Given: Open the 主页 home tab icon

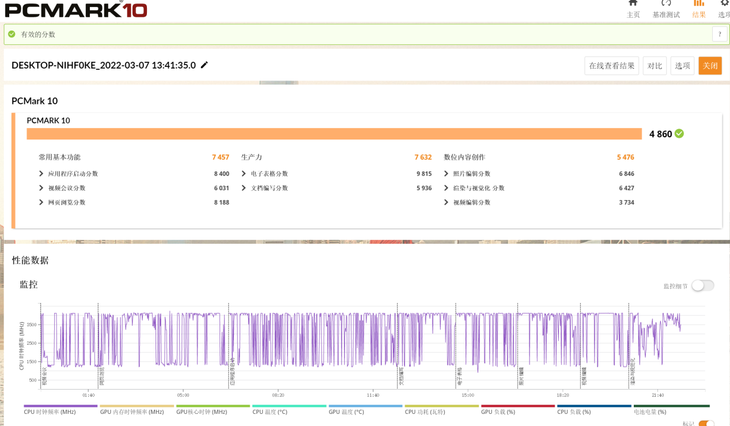Looking at the screenshot, I should (x=633, y=4).
